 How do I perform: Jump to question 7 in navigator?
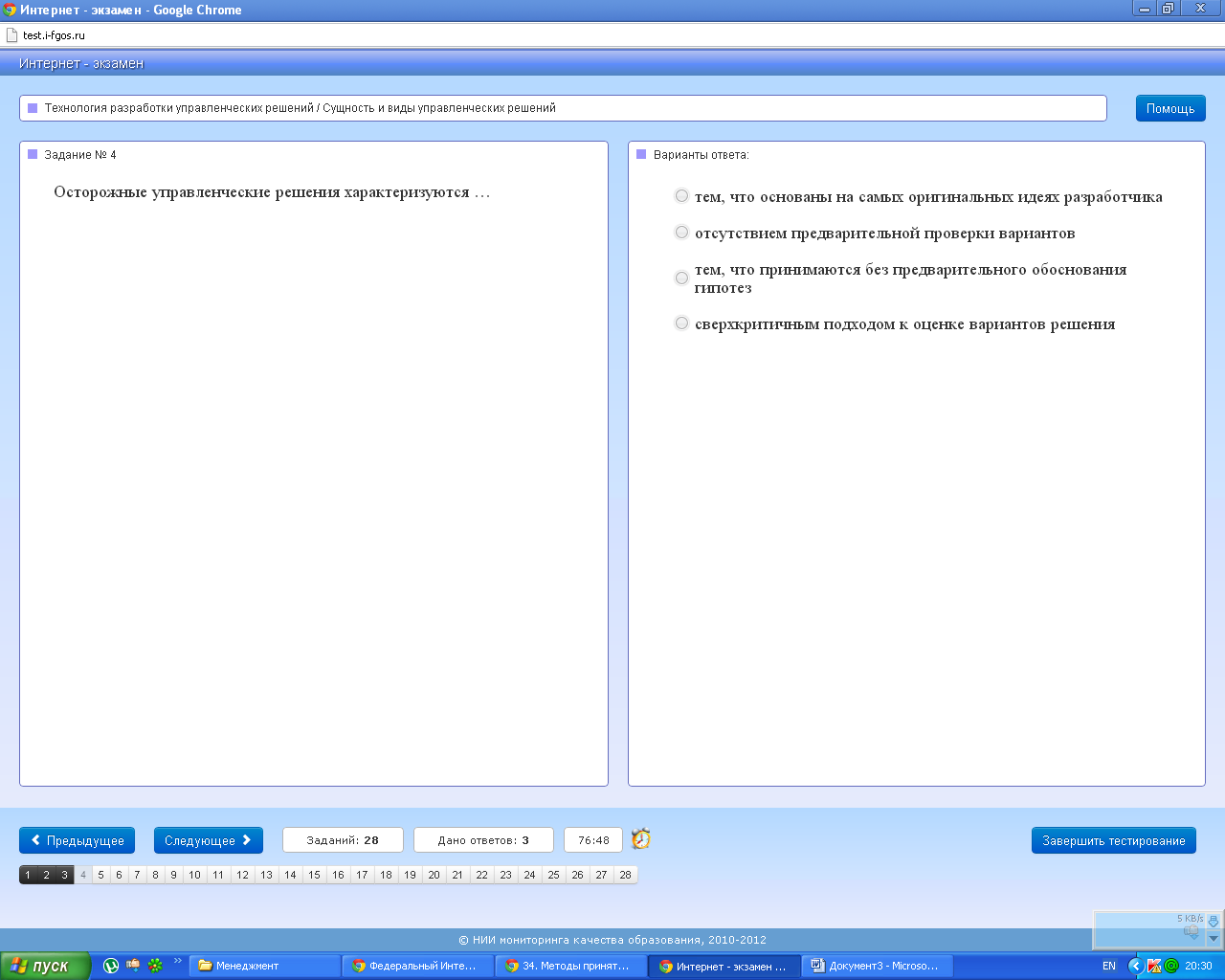click(137, 875)
